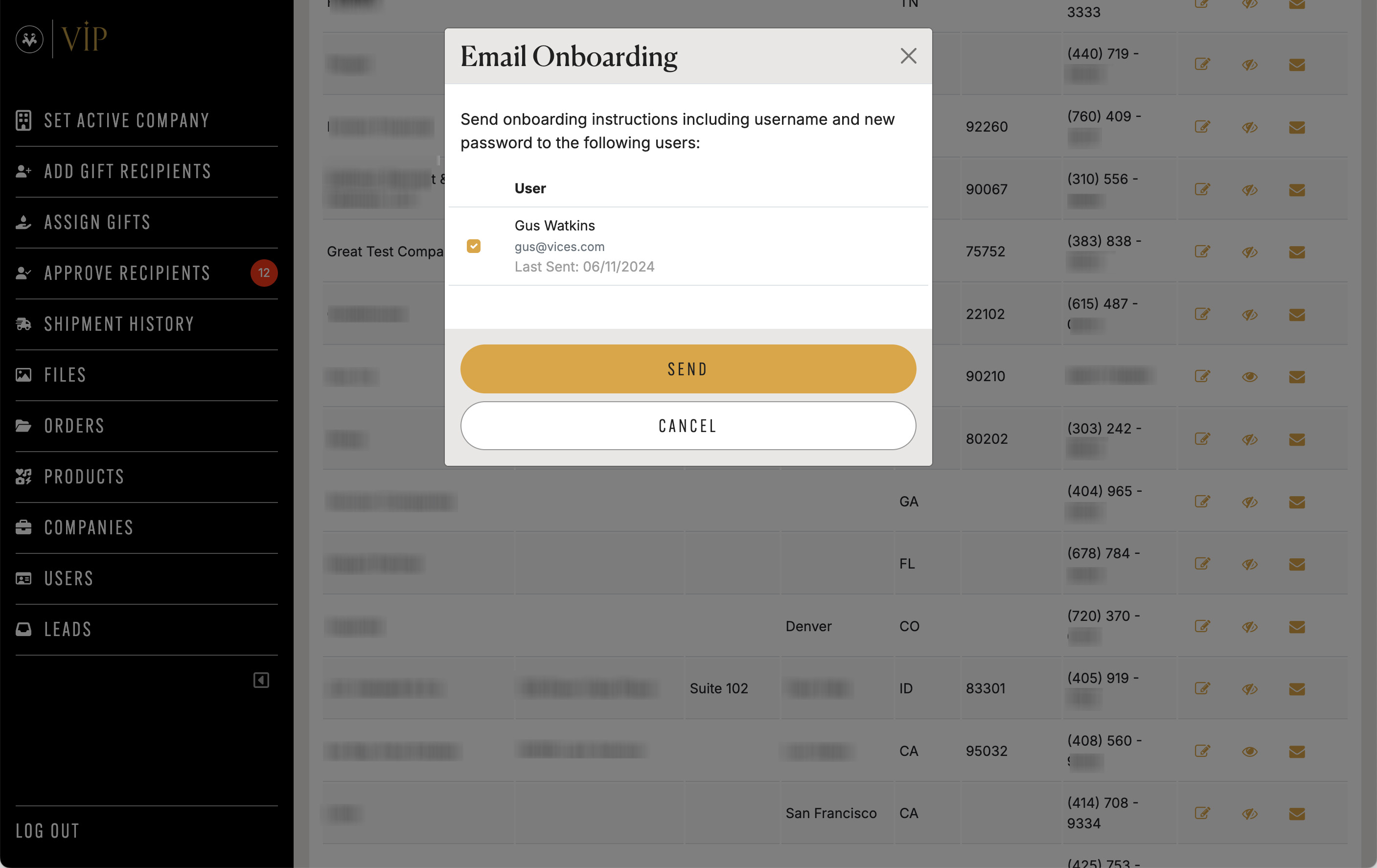Collapse the sidebar with the arrow icon
The image size is (1377, 868).
pos(261,680)
